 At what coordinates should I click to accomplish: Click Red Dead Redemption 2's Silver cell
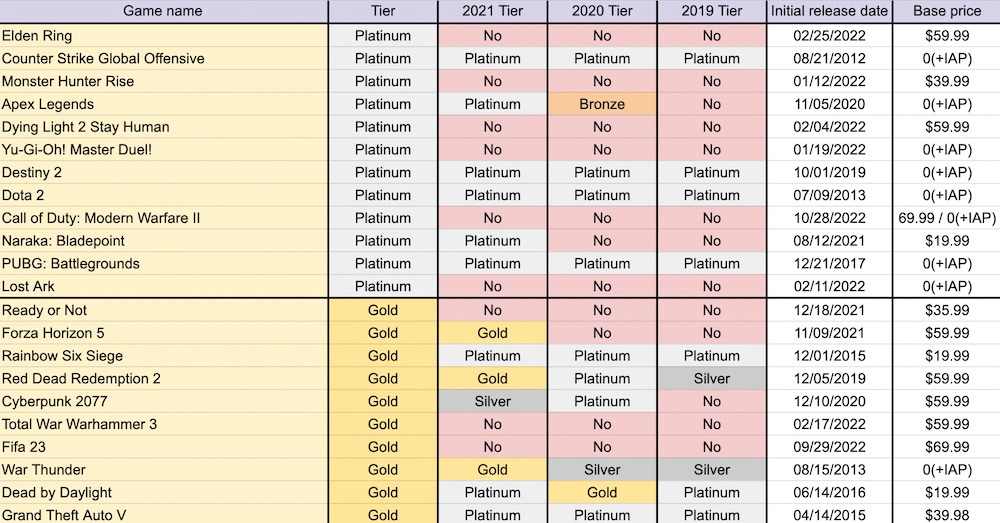pyautogui.click(x=711, y=378)
